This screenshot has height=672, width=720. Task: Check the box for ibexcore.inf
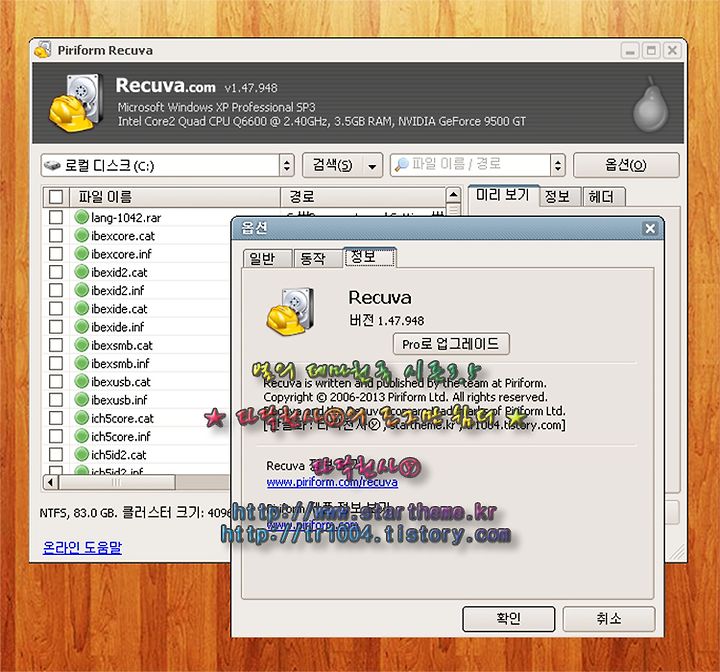point(56,254)
